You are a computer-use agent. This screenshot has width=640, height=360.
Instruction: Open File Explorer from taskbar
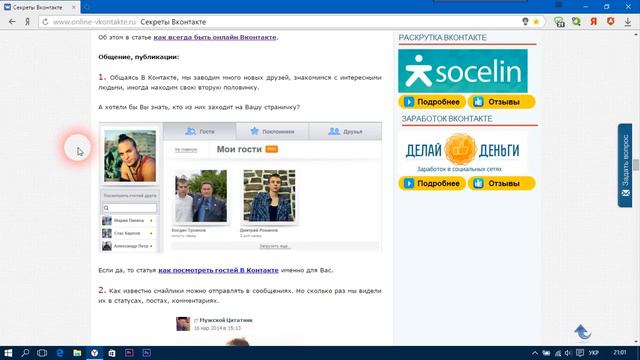77,353
